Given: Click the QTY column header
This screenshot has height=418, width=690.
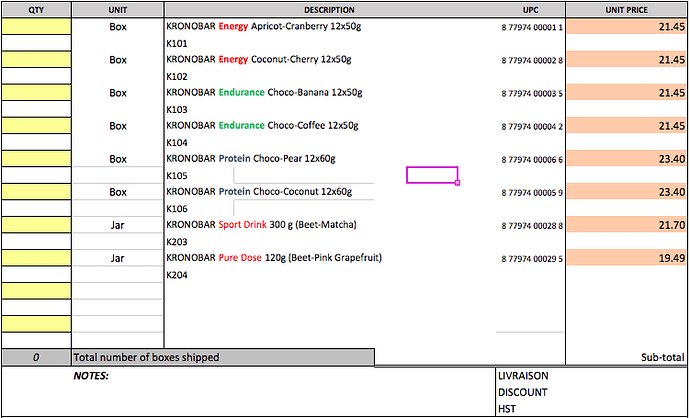Looking at the screenshot, I should coord(36,9).
